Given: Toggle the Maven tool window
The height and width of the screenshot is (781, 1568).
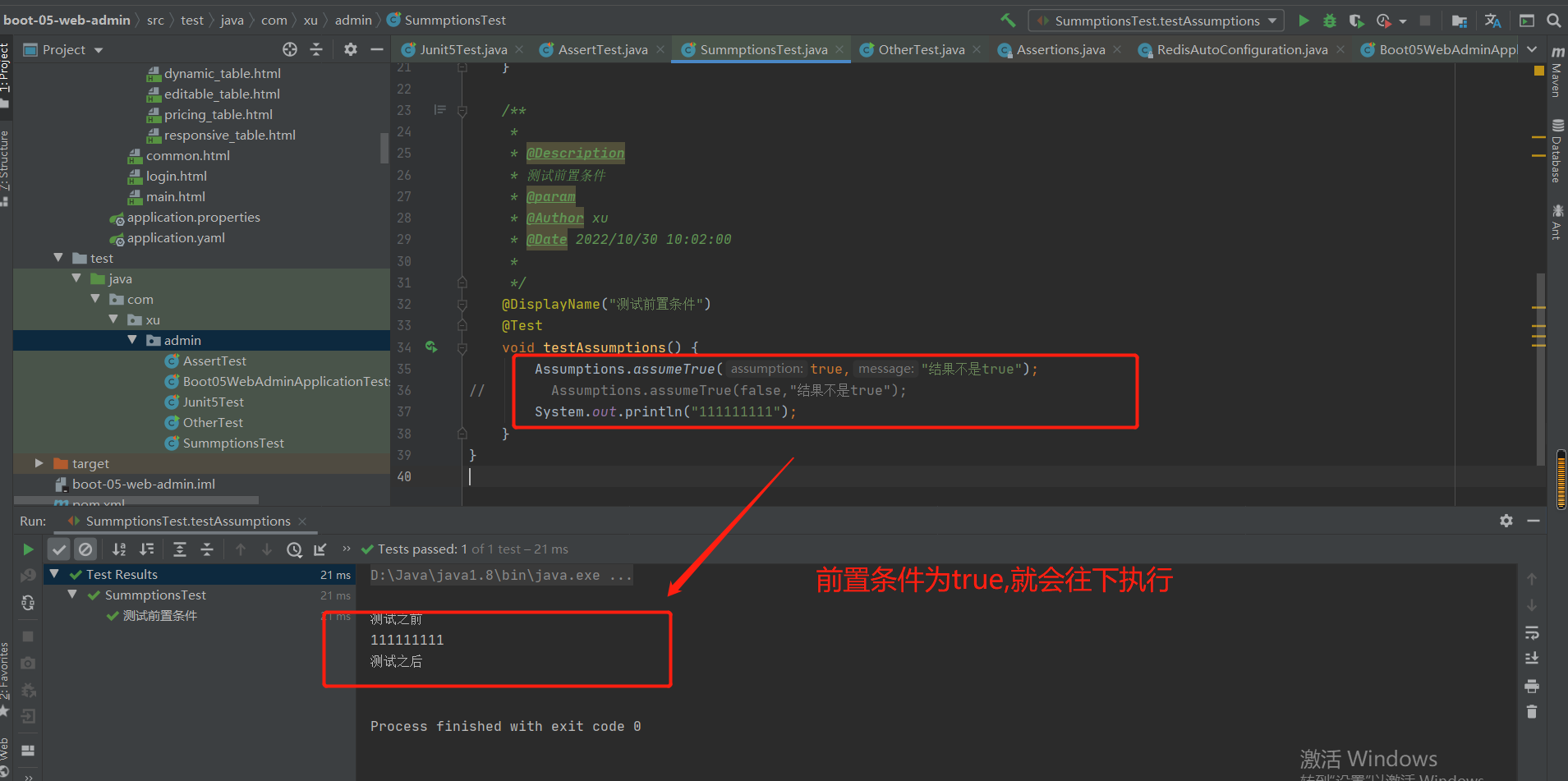Looking at the screenshot, I should (x=1557, y=72).
